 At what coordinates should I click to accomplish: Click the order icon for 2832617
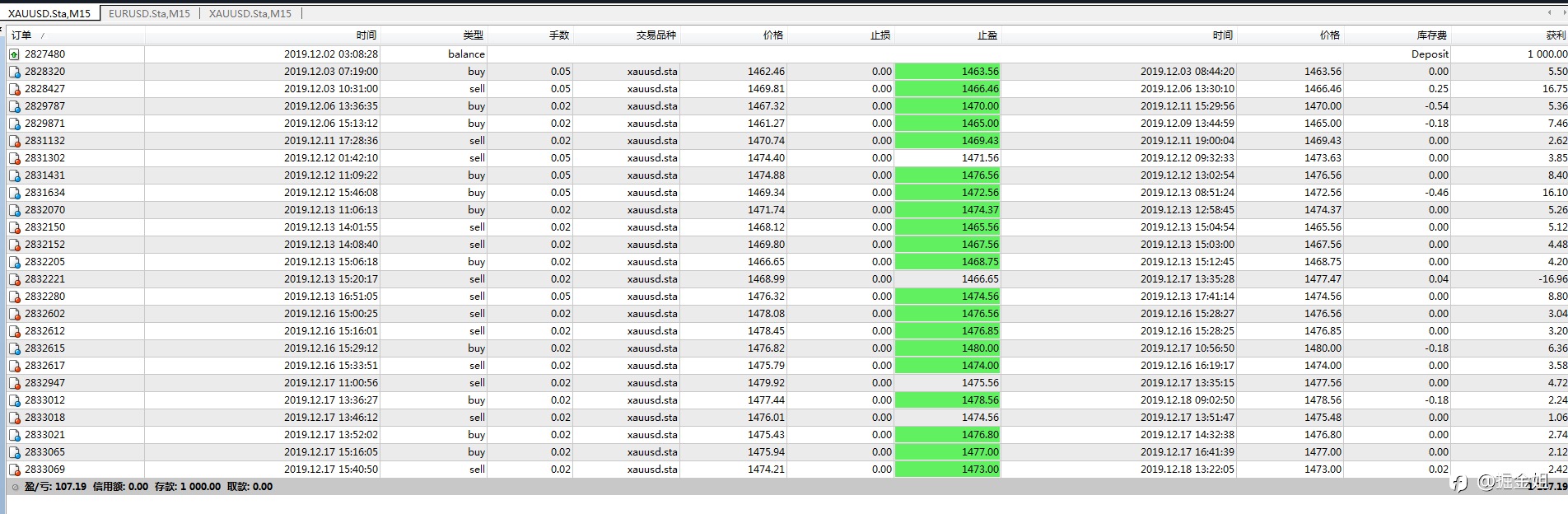(x=15, y=366)
